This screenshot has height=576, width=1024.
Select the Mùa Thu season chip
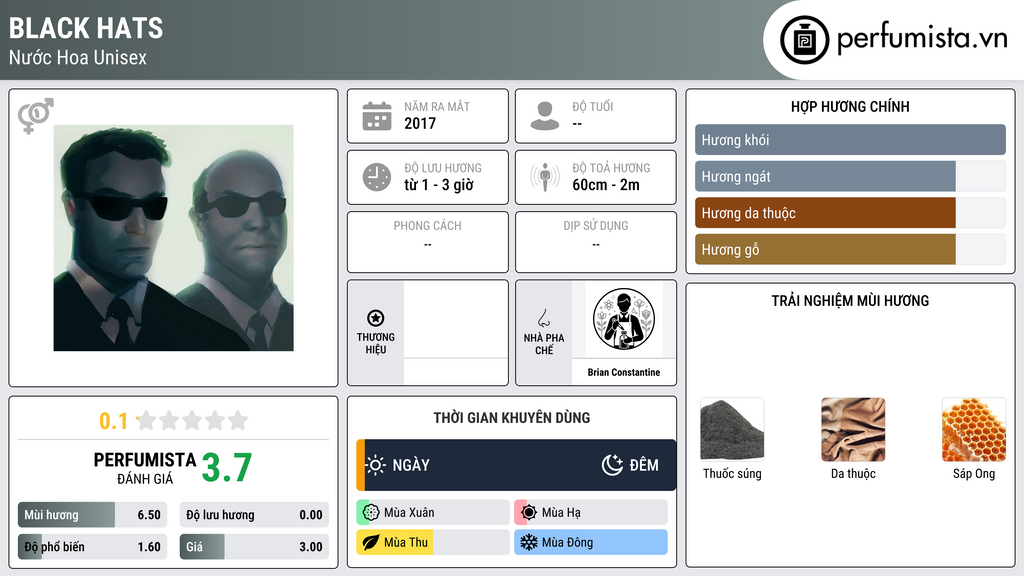[x=433, y=543]
